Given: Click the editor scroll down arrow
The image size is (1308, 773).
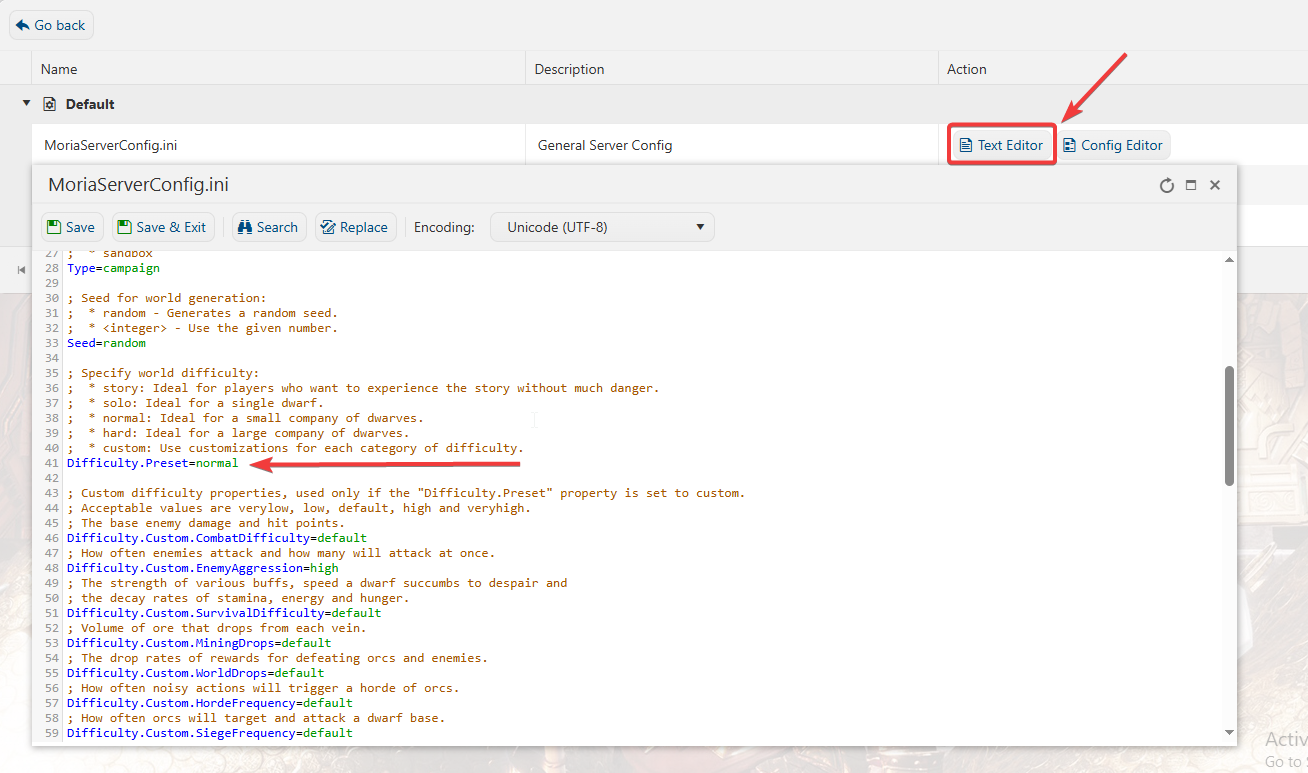Looking at the screenshot, I should (1229, 732).
